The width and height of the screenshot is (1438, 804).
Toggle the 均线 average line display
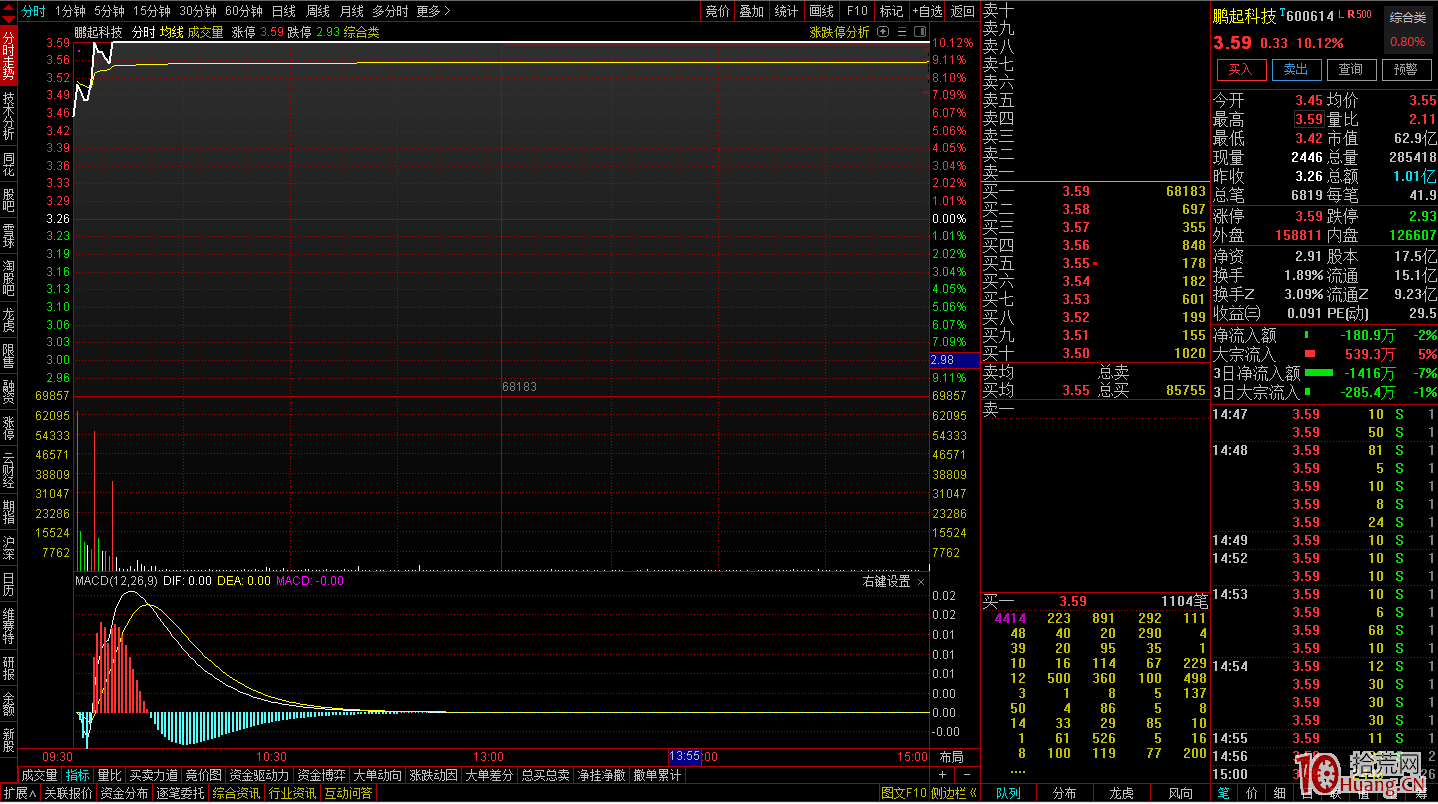point(172,32)
